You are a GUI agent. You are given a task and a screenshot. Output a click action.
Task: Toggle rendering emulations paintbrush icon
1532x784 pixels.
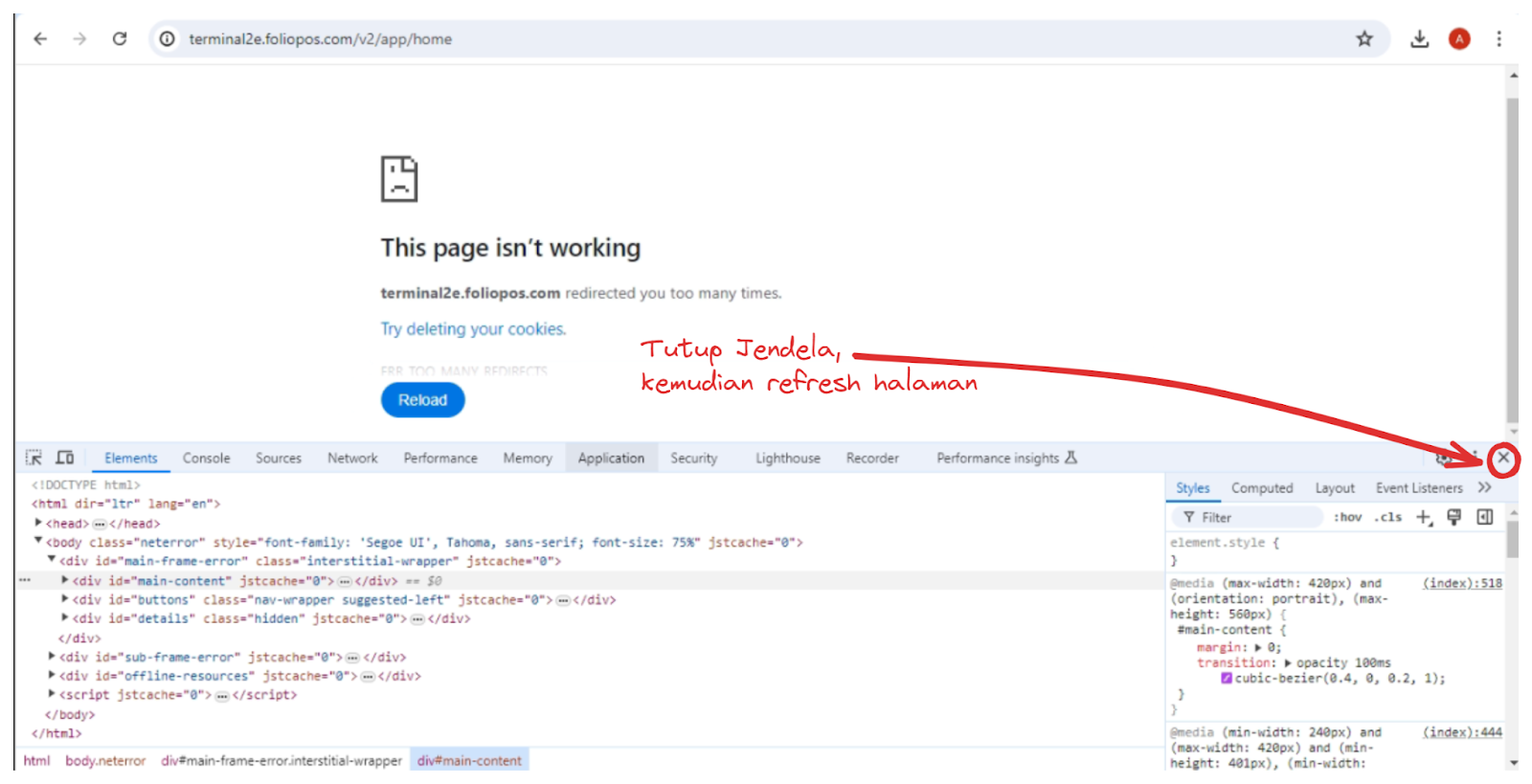tap(1454, 517)
